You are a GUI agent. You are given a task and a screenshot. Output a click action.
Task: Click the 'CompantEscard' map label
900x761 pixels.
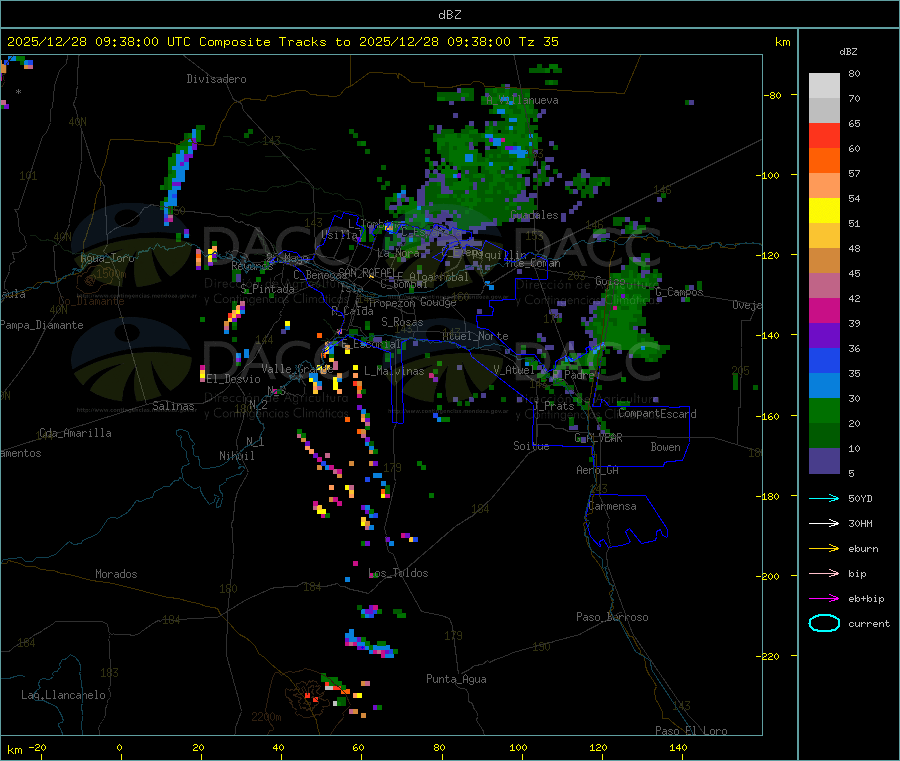click(657, 414)
